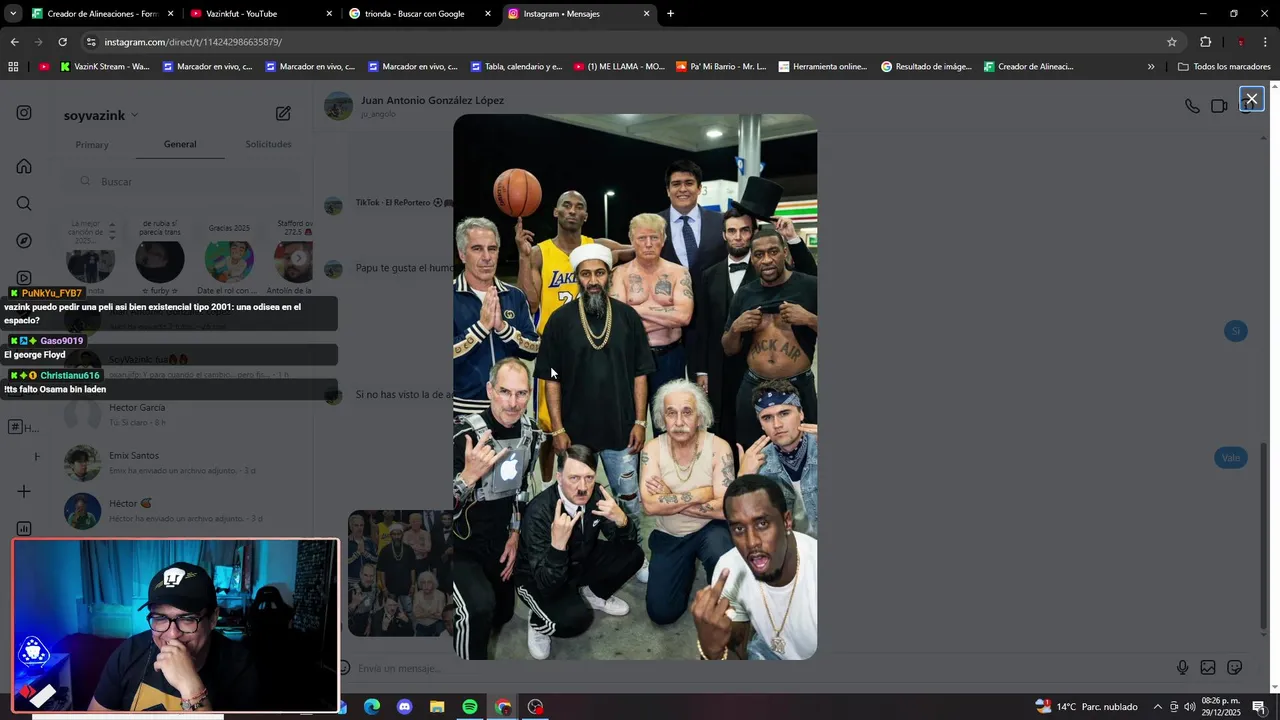Go back with browser back arrow
The width and height of the screenshot is (1280, 720).
click(14, 42)
